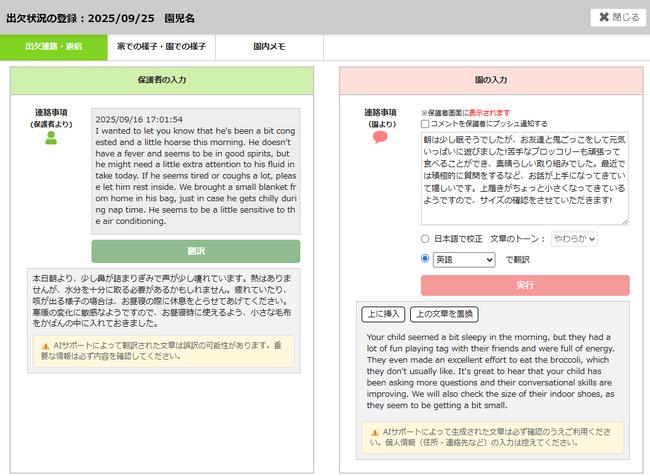The image size is (650, 476).
Task: Open the 英語 language dropdown
Action: tap(466, 259)
